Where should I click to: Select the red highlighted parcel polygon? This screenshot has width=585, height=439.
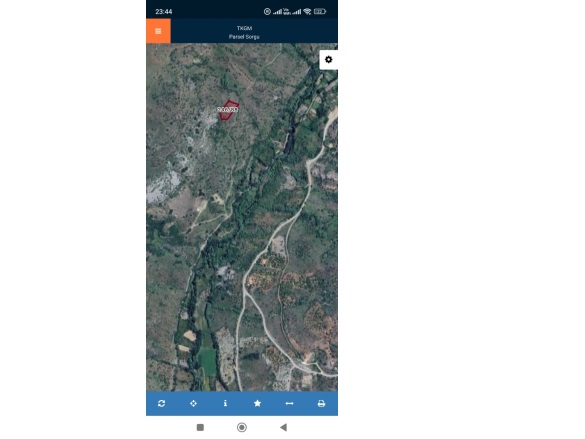(228, 110)
